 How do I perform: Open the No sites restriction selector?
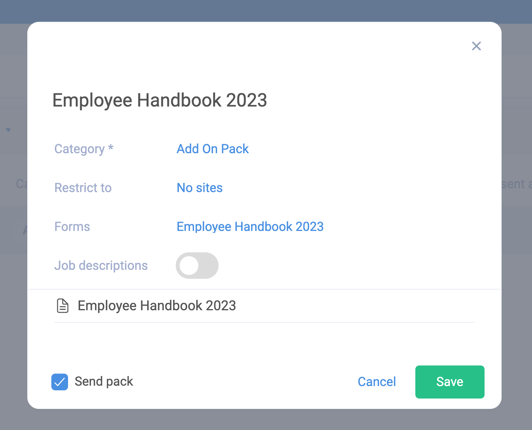(x=200, y=188)
